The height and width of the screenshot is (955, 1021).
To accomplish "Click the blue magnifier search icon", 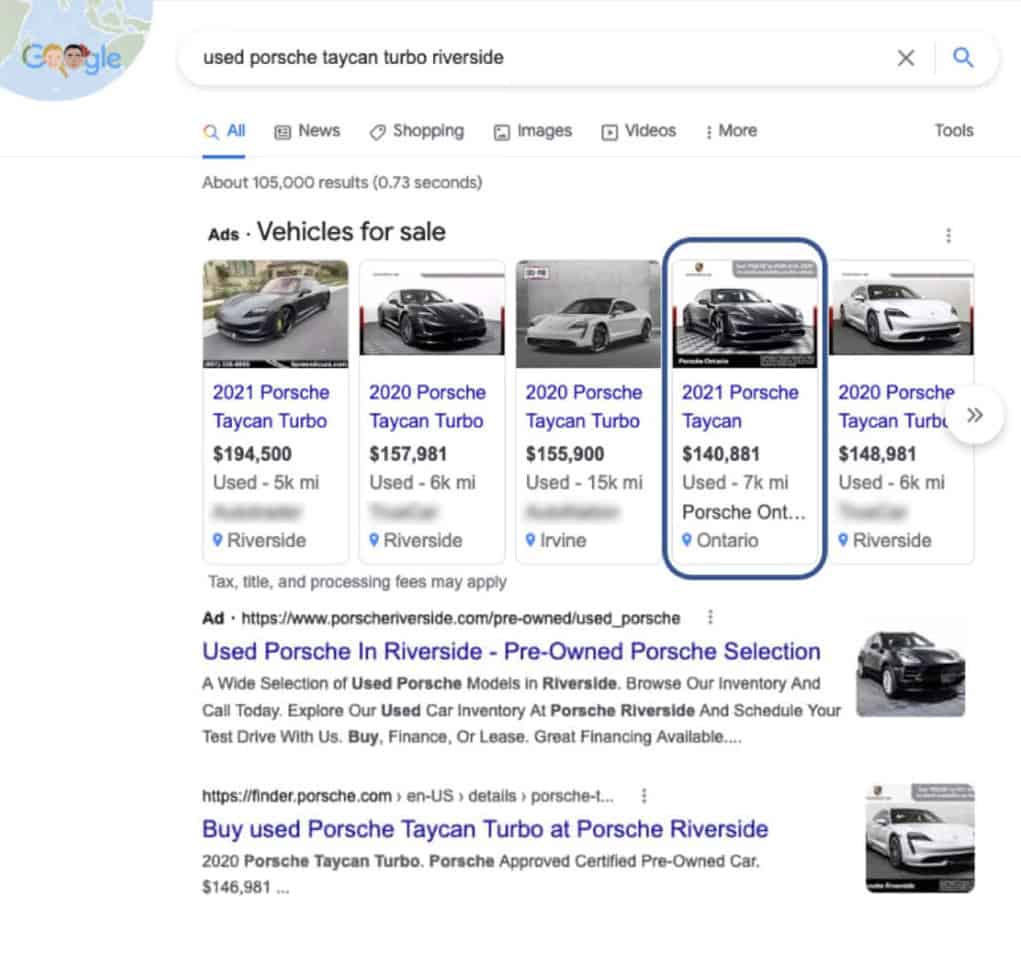I will point(963,58).
